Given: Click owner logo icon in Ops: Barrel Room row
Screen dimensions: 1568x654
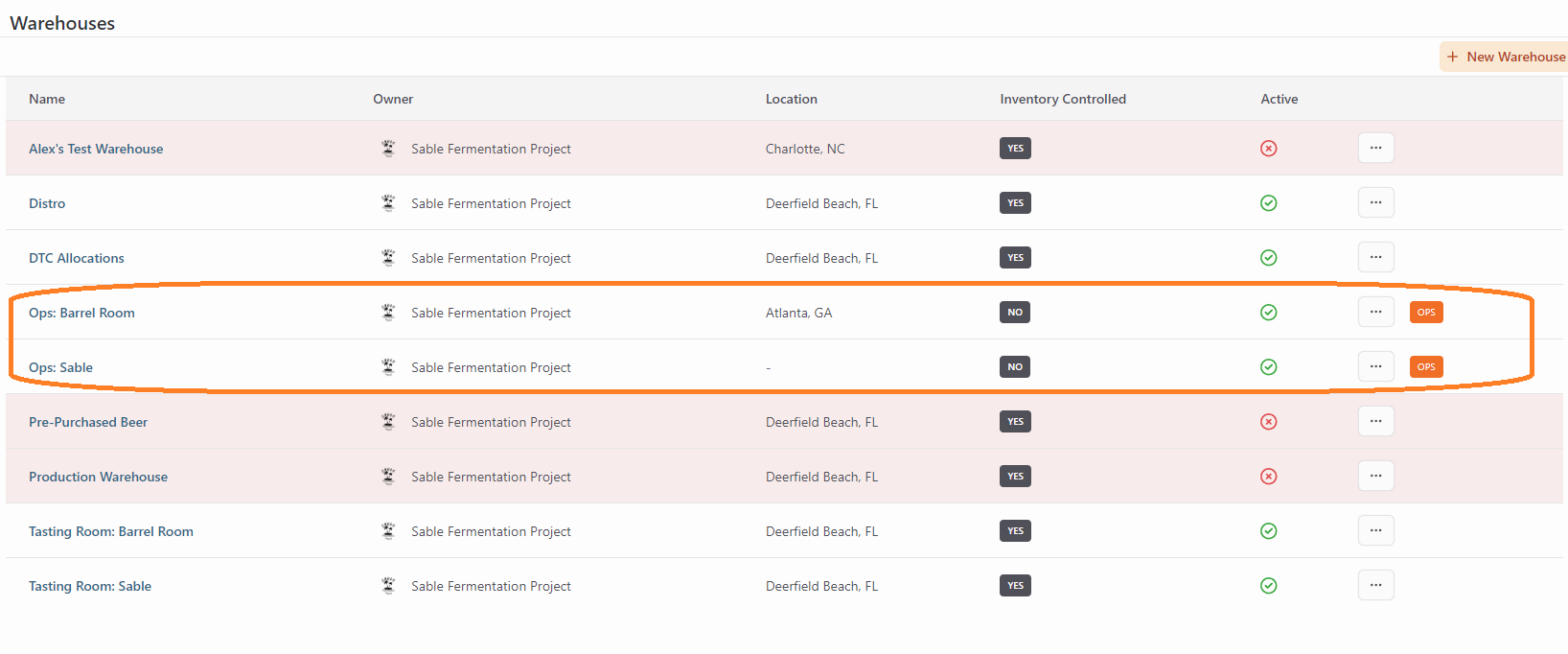Looking at the screenshot, I should pos(388,312).
